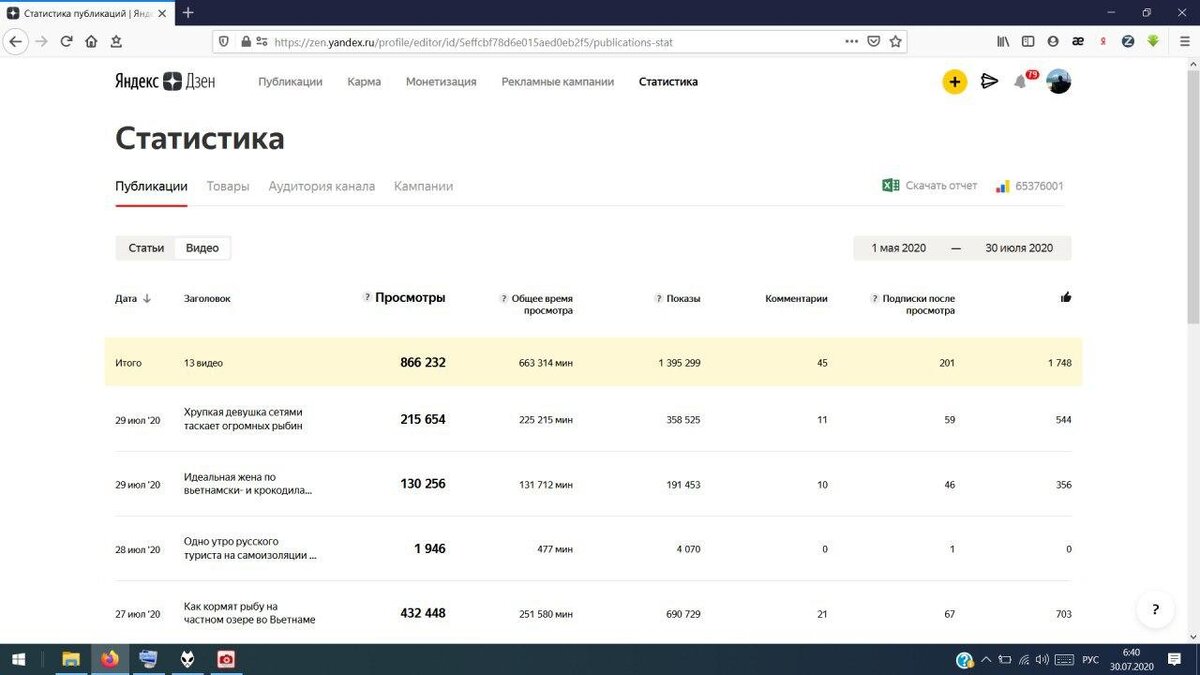Select the Аудитория канала tab
The height and width of the screenshot is (675, 1200).
point(322,186)
